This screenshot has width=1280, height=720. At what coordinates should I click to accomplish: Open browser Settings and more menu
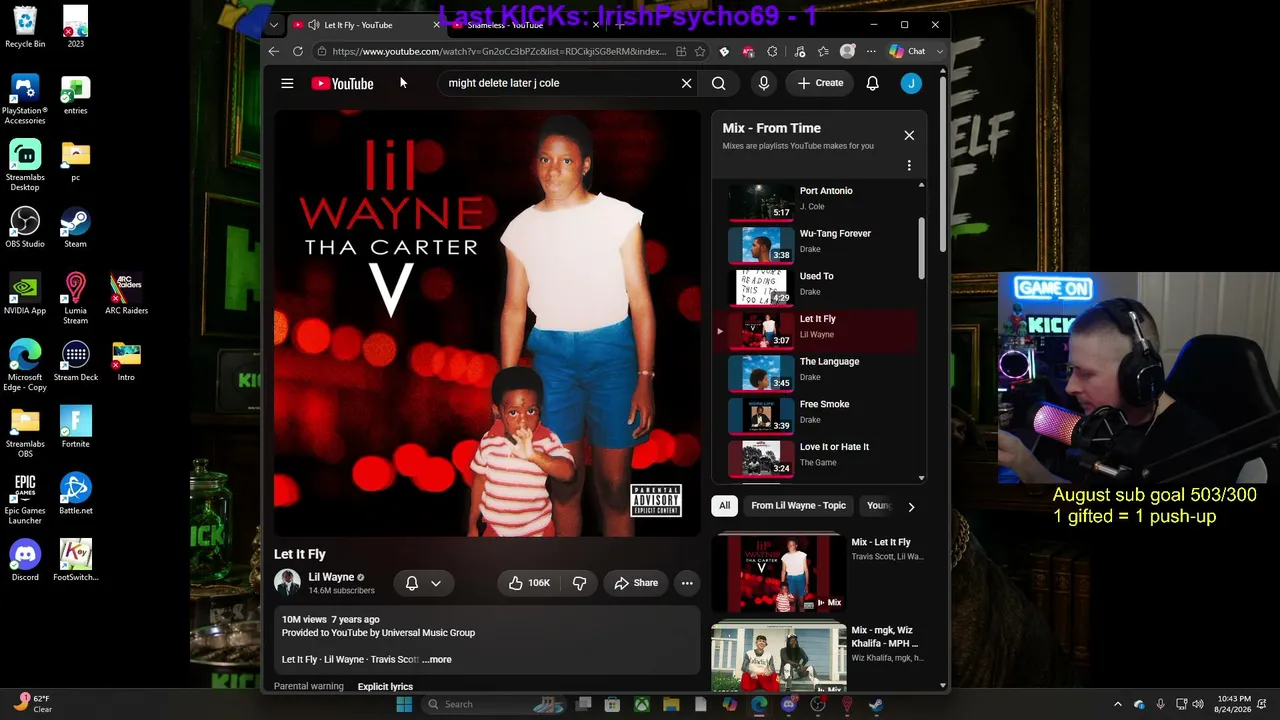pyautogui.click(x=871, y=51)
